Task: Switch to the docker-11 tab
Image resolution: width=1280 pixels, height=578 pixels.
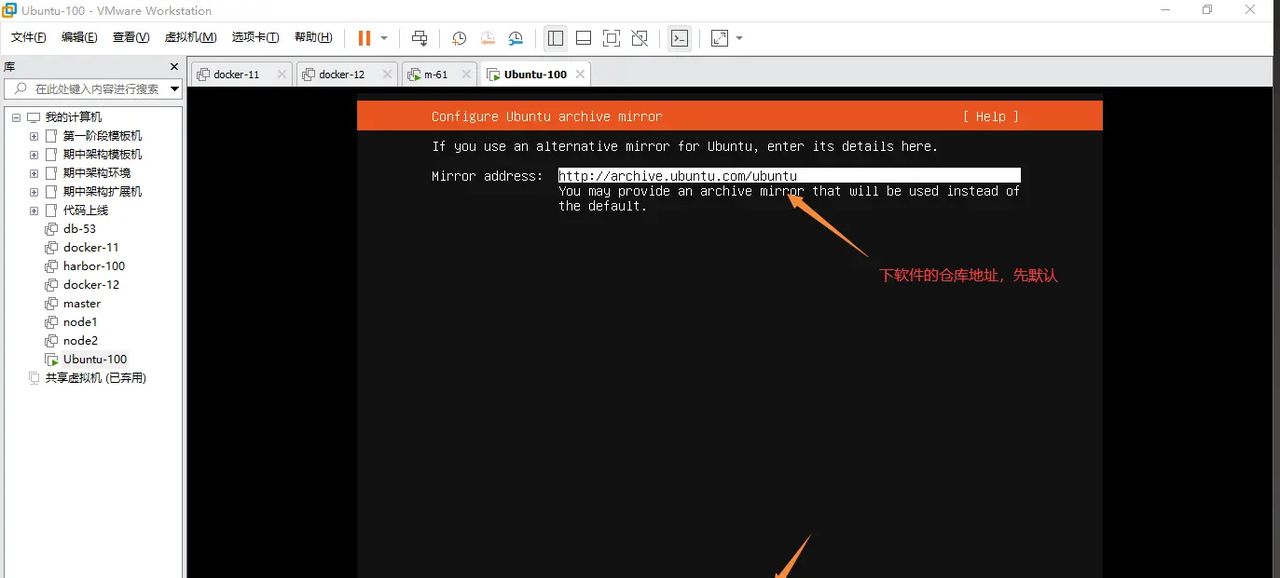Action: pyautogui.click(x=239, y=73)
